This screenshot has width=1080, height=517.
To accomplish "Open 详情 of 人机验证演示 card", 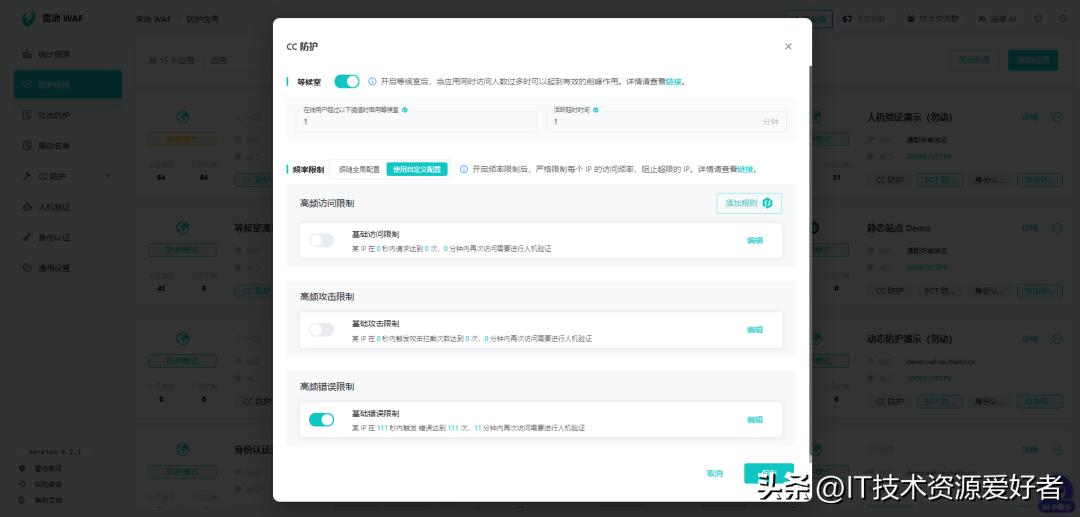I will [x=1030, y=117].
